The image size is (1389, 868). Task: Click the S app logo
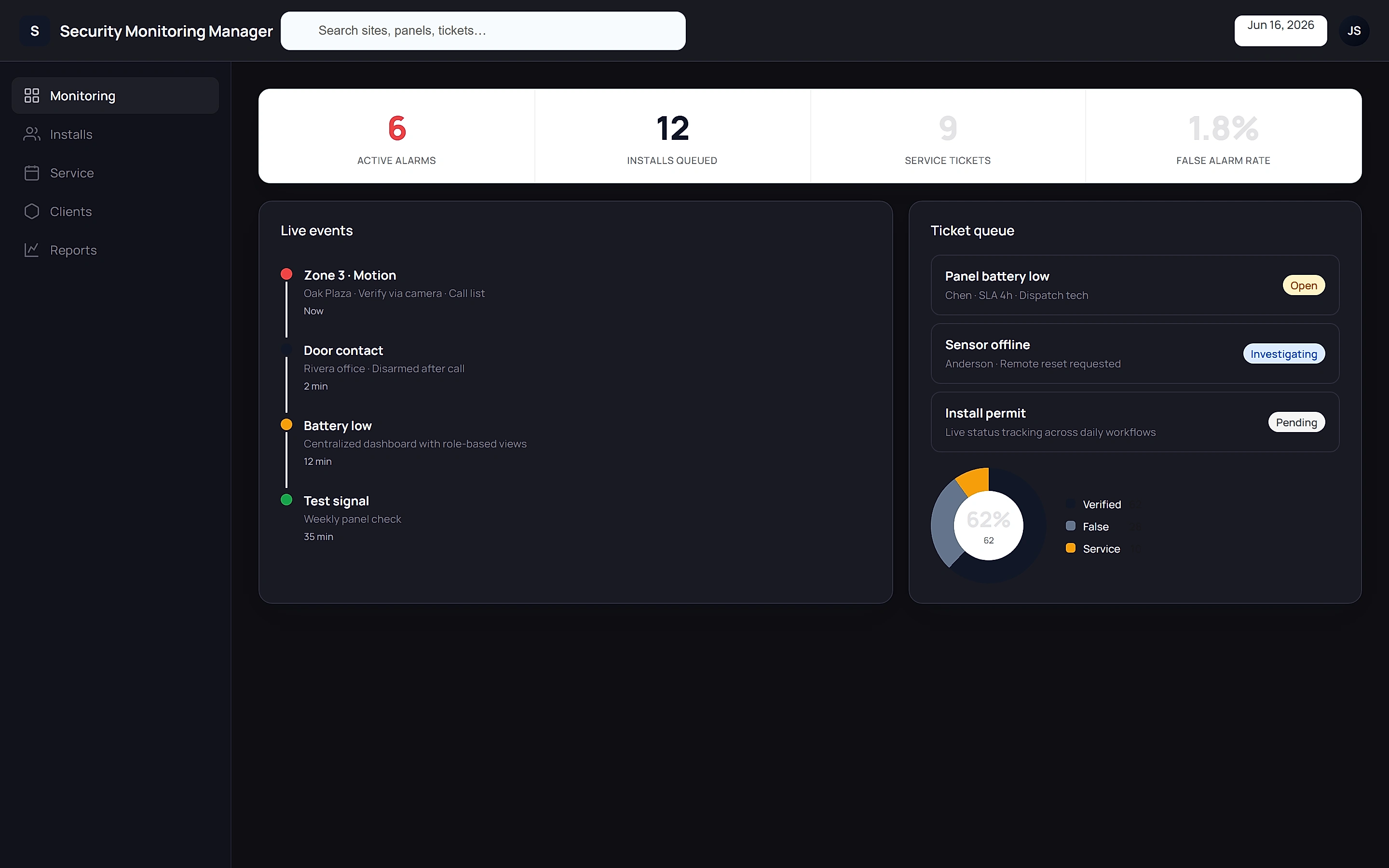coord(34,31)
